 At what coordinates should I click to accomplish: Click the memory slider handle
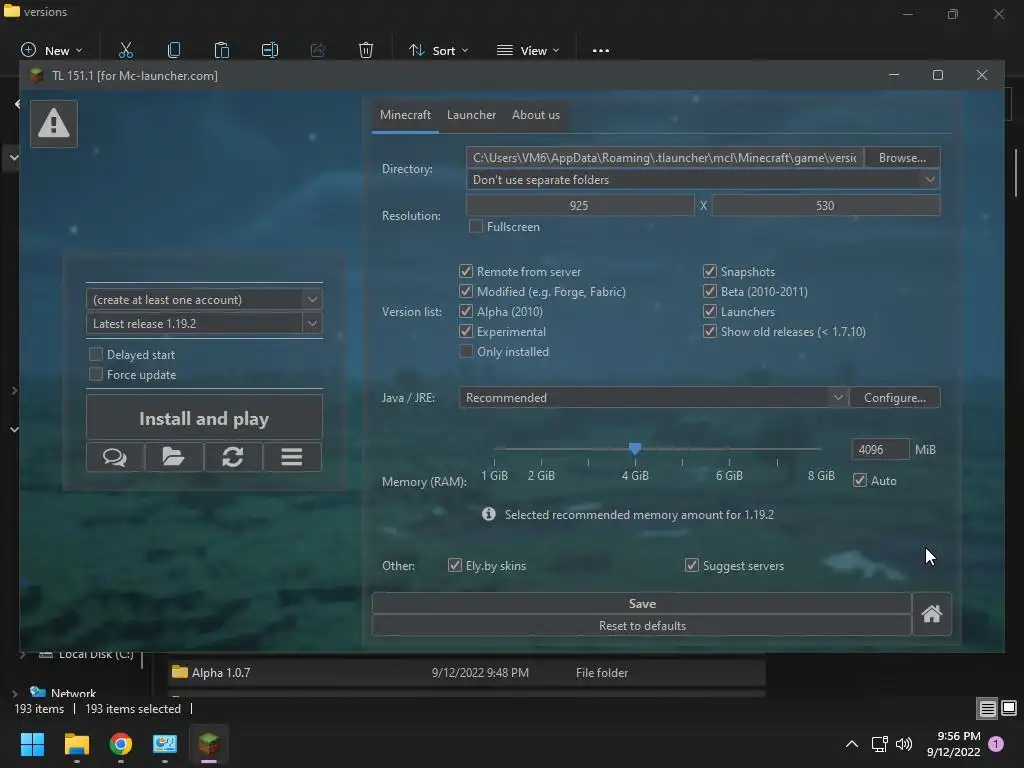pyautogui.click(x=635, y=449)
